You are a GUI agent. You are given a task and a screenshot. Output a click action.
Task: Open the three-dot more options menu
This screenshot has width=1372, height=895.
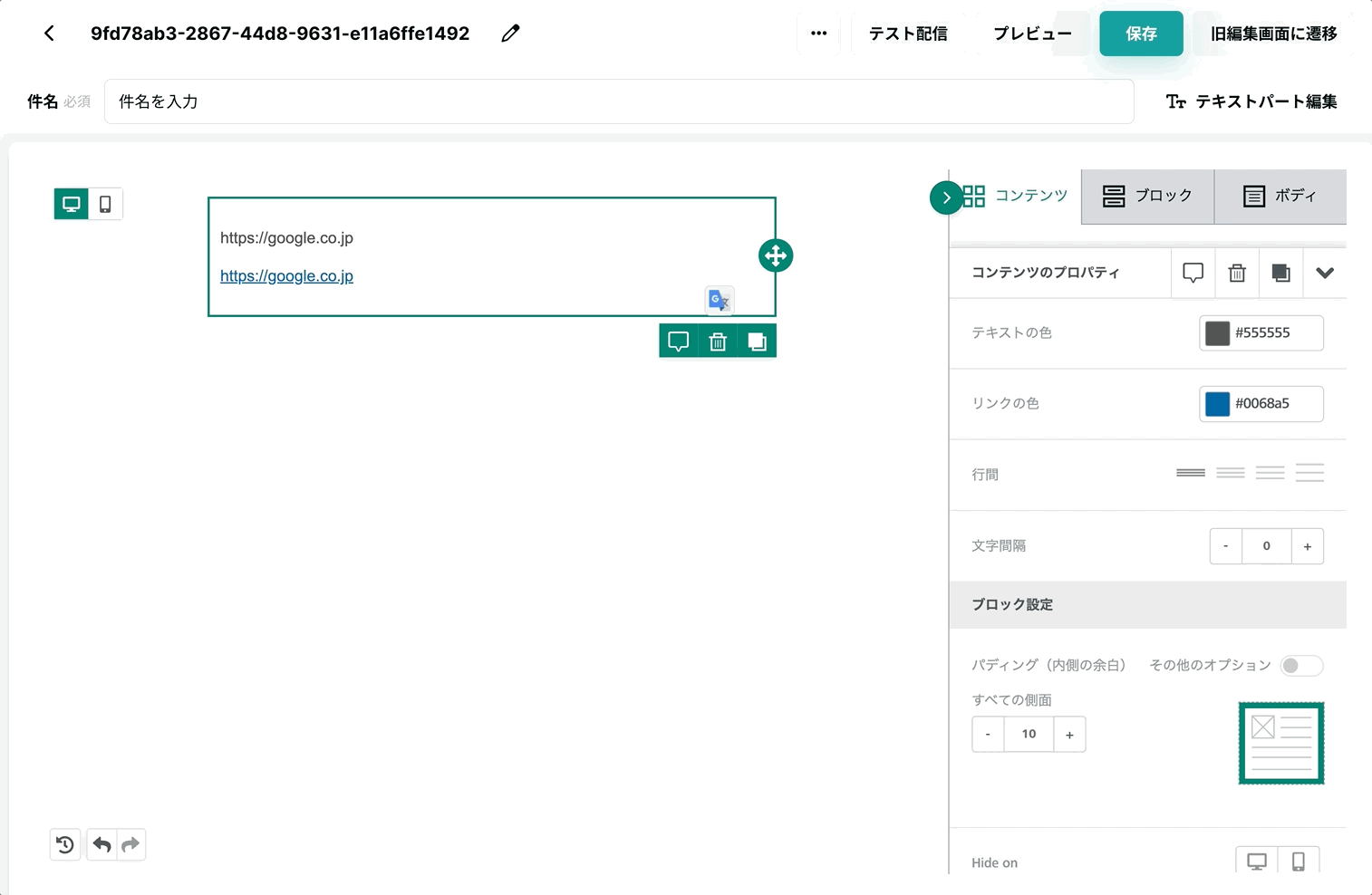tap(818, 34)
